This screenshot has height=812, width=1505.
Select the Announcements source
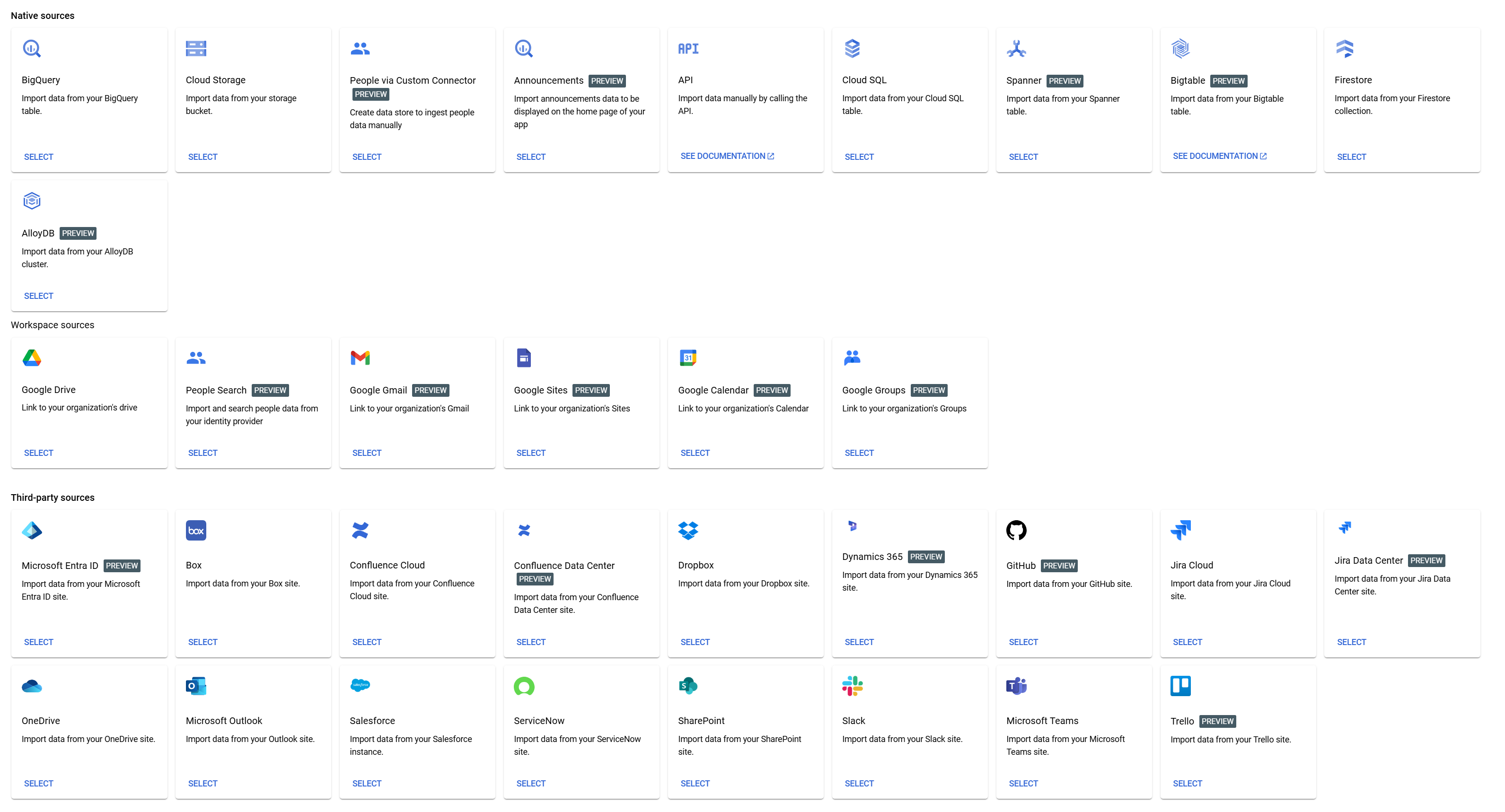[531, 157]
